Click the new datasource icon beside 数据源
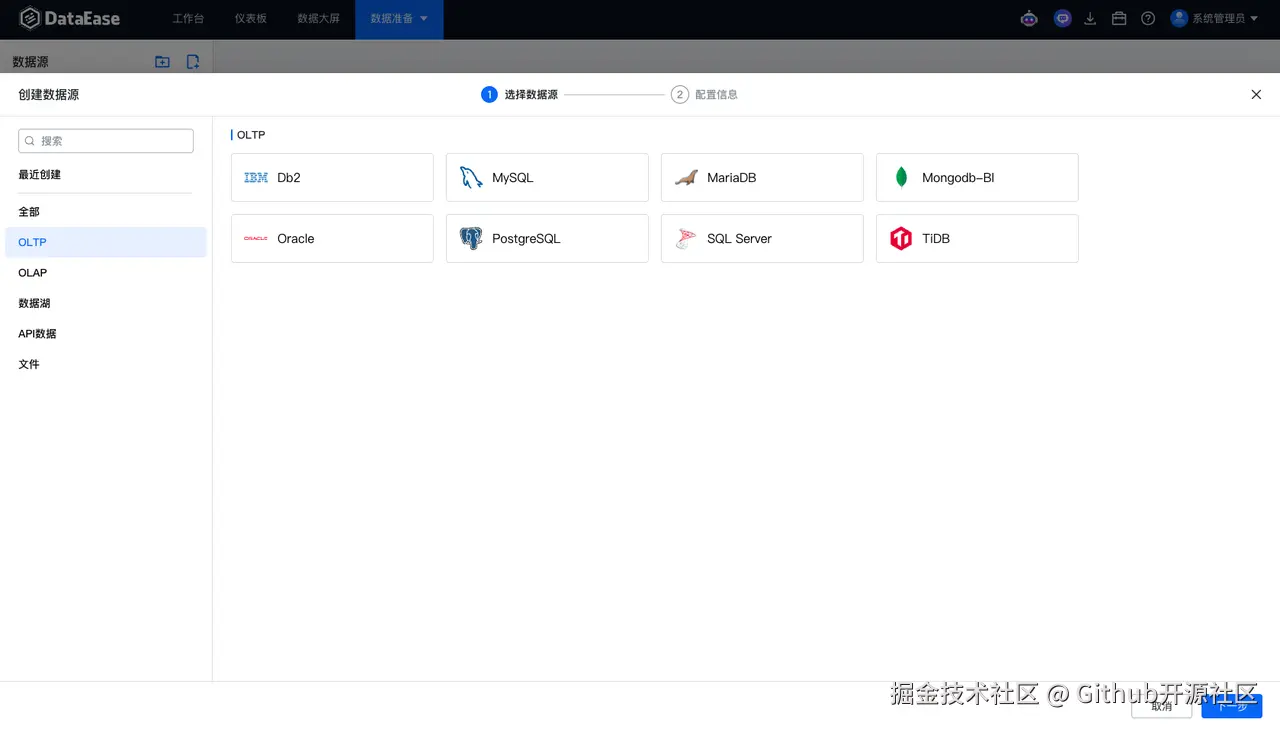 193,62
